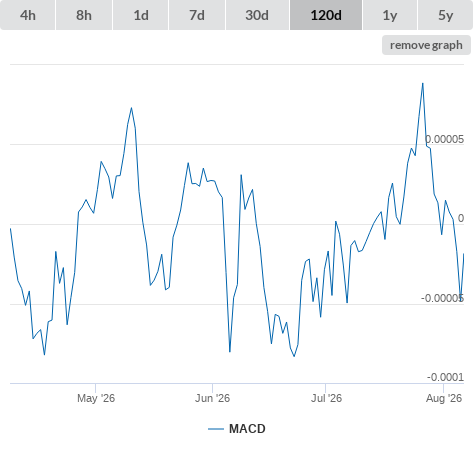Click the 0 y-axis gridline label
474x455 pixels.
(461, 218)
